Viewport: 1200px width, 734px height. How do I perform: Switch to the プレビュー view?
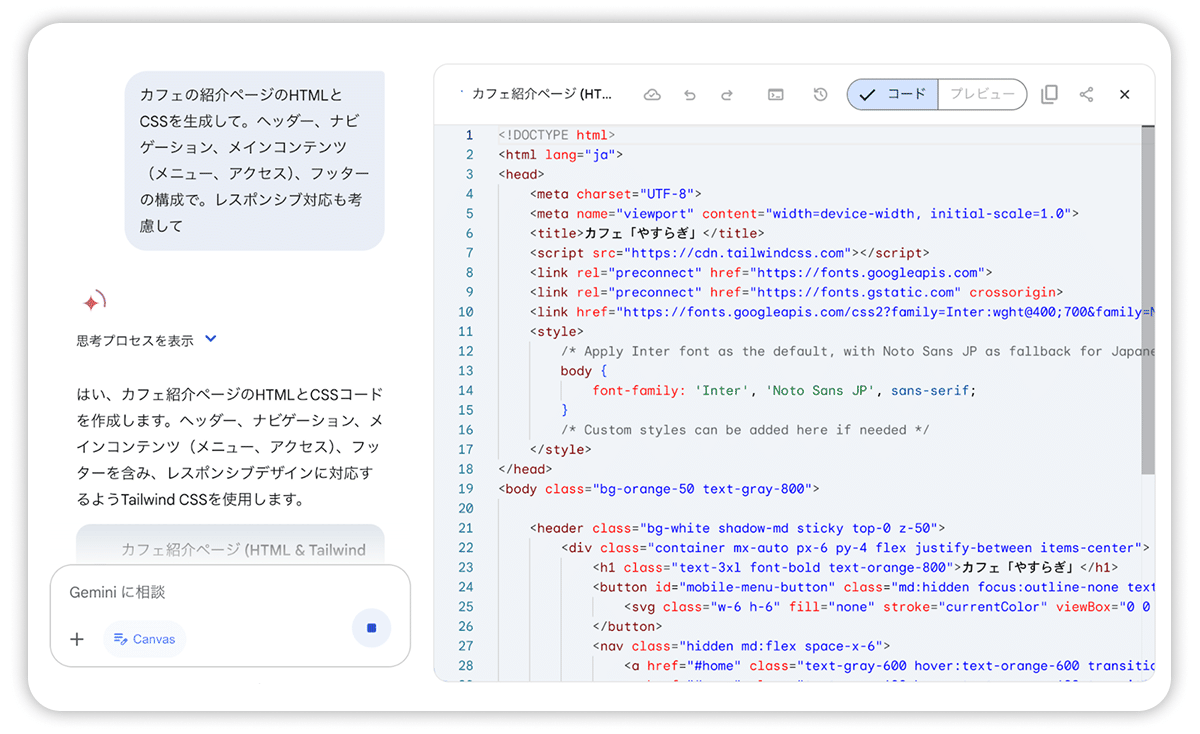pyautogui.click(x=982, y=94)
